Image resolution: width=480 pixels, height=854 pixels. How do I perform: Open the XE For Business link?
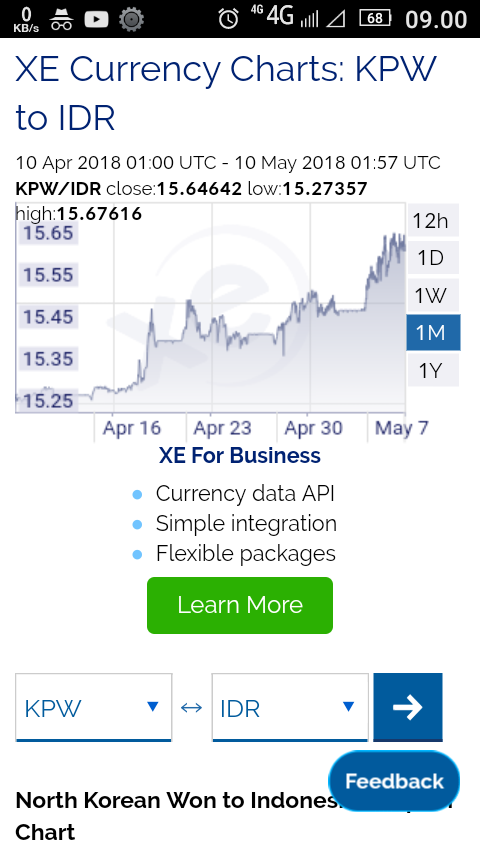pyautogui.click(x=240, y=455)
